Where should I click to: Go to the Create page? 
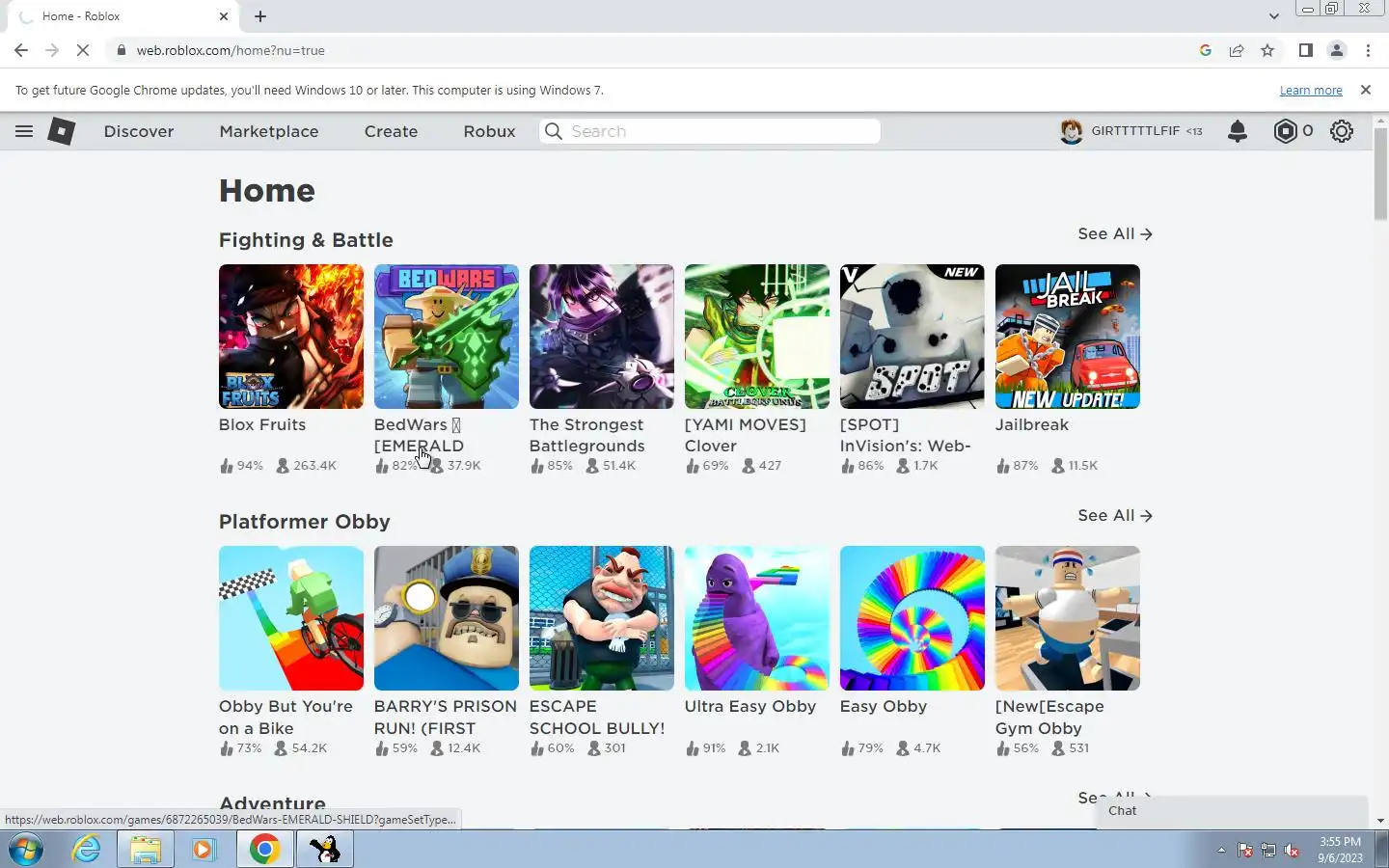tap(391, 131)
